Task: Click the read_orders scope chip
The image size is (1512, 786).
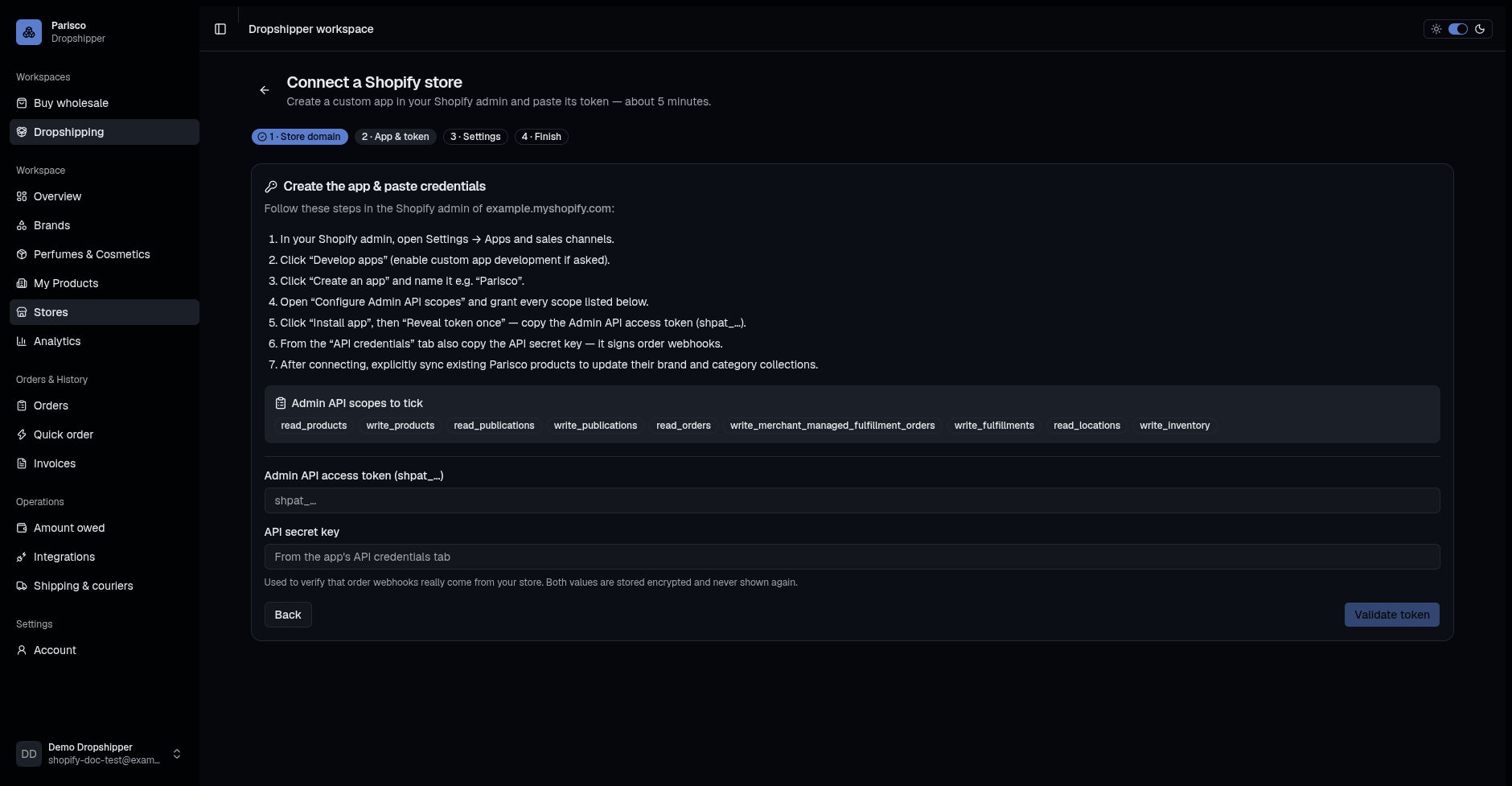Action: 684,426
